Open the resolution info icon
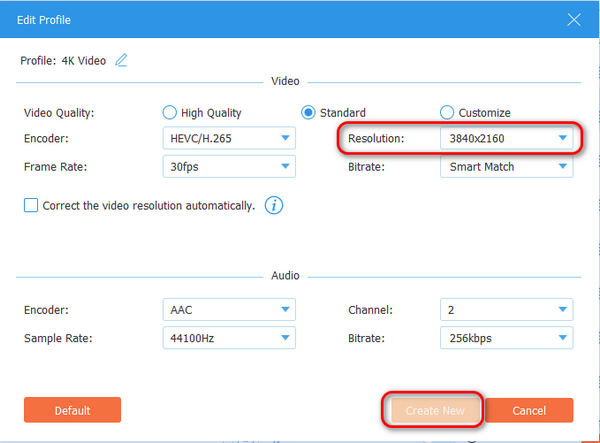 pos(274,205)
